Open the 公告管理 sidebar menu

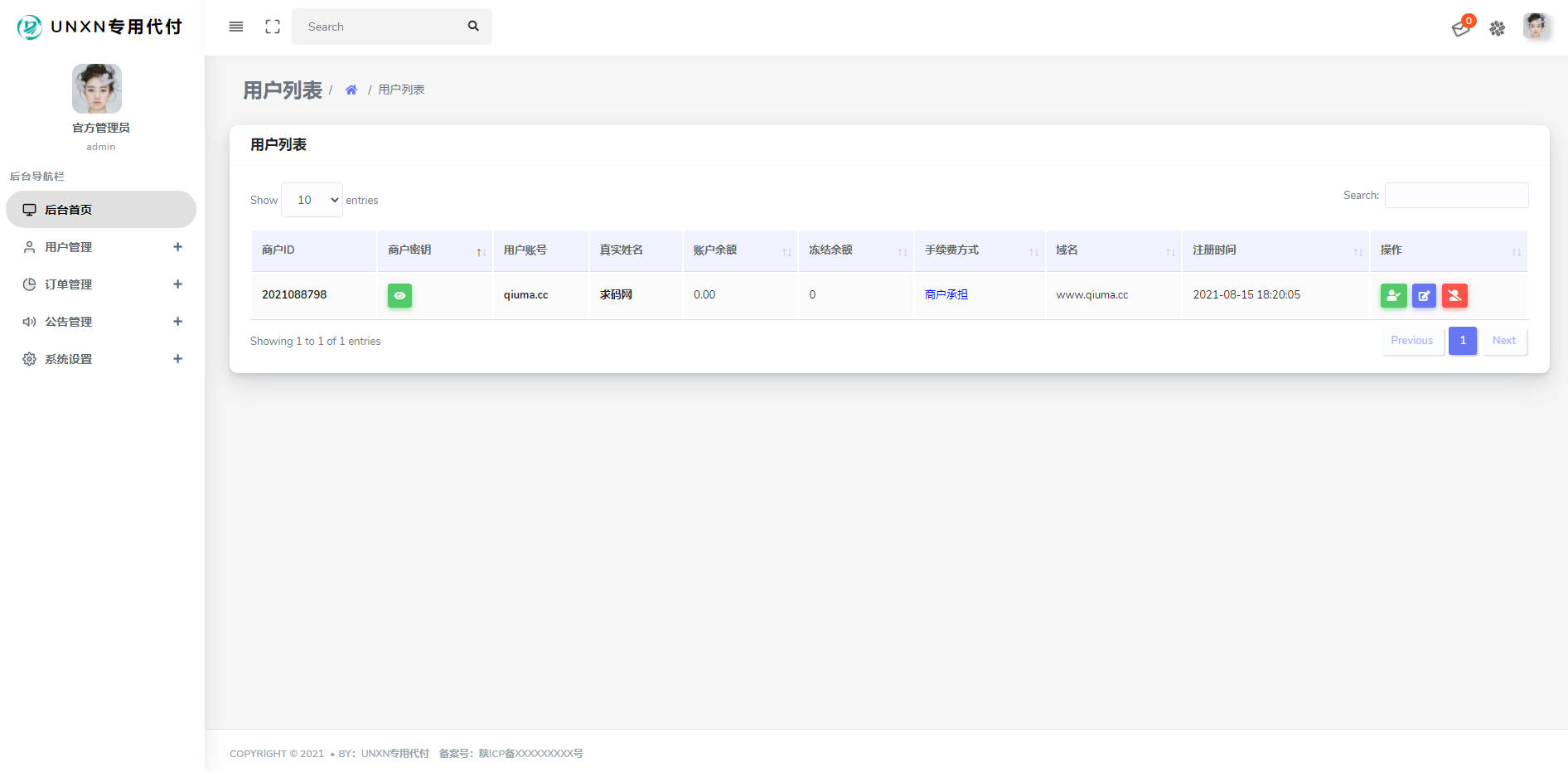coord(101,322)
